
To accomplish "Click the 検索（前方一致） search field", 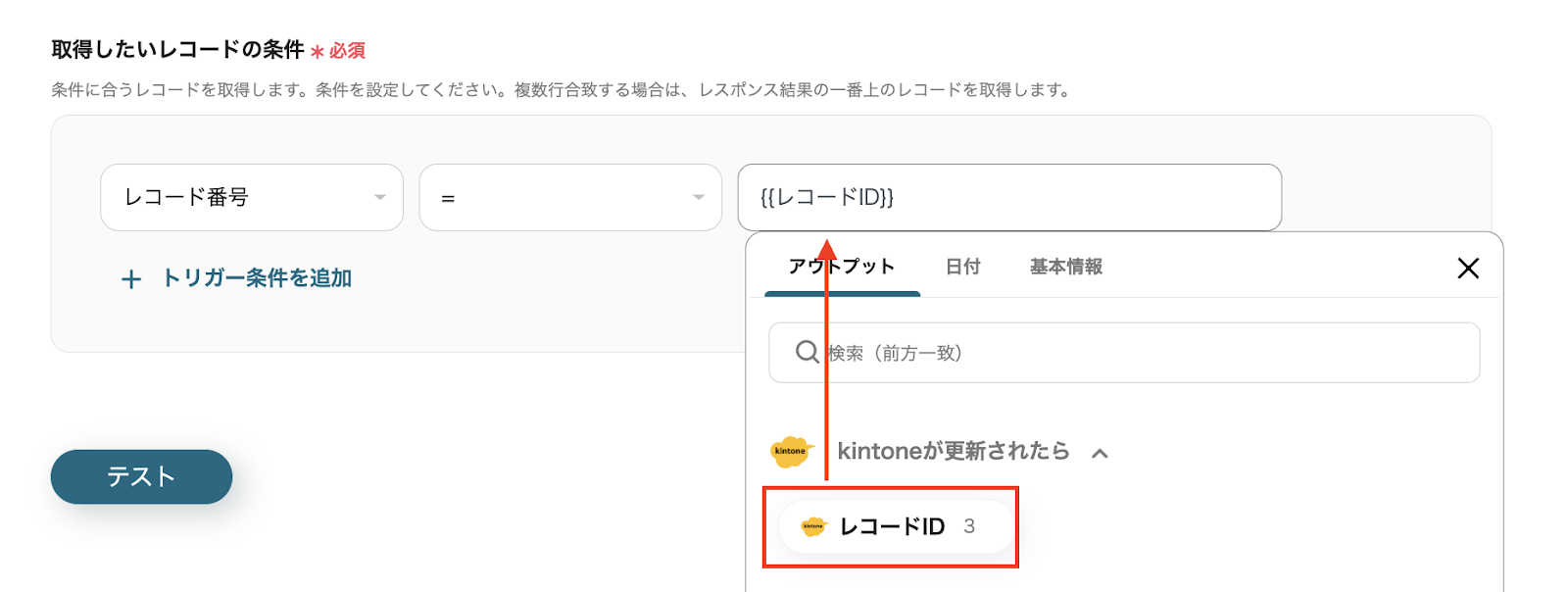I will click(x=1137, y=353).
